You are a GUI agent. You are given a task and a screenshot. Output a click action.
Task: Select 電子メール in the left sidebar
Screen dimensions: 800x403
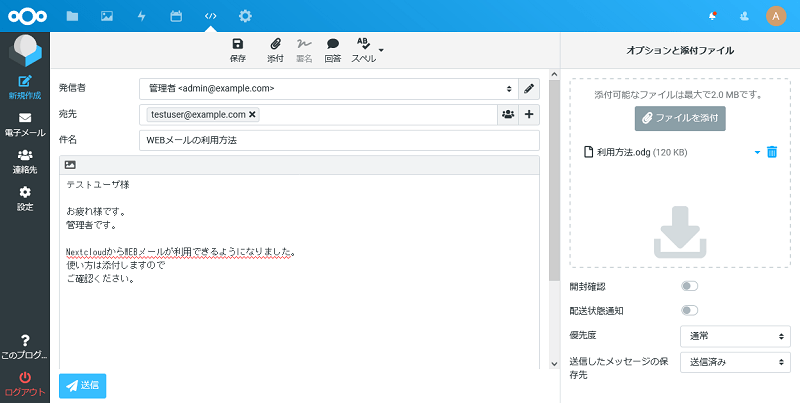[x=25, y=124]
